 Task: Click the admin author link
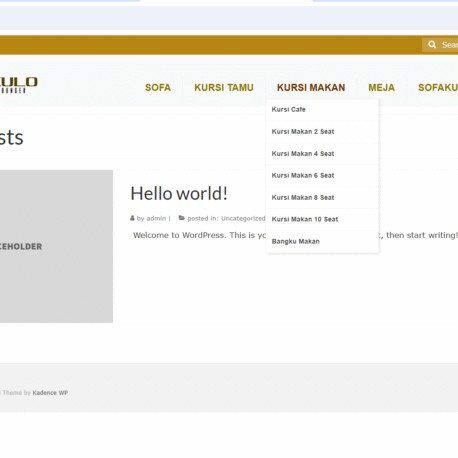[x=156, y=218]
